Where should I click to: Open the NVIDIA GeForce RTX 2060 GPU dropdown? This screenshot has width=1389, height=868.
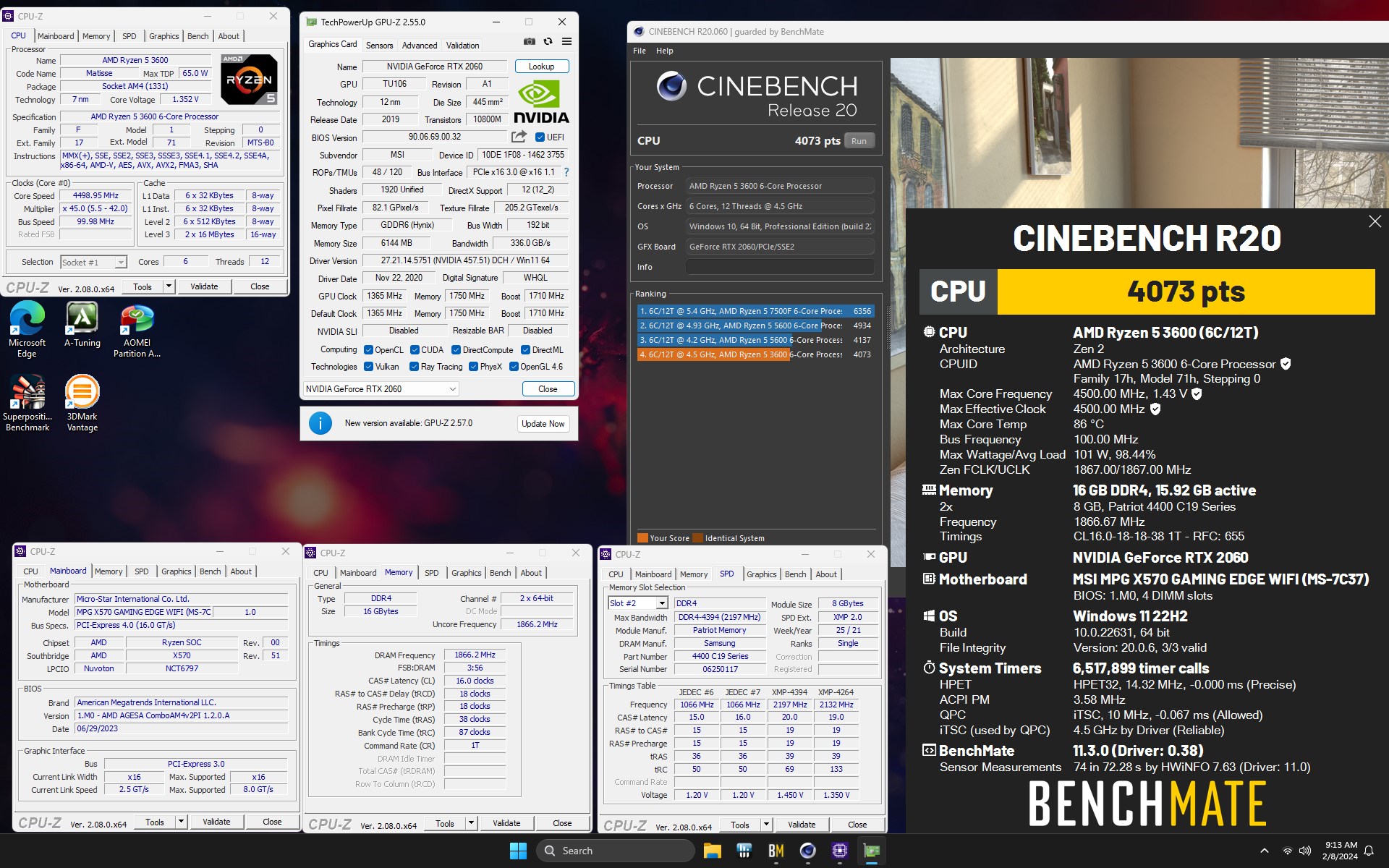(381, 389)
